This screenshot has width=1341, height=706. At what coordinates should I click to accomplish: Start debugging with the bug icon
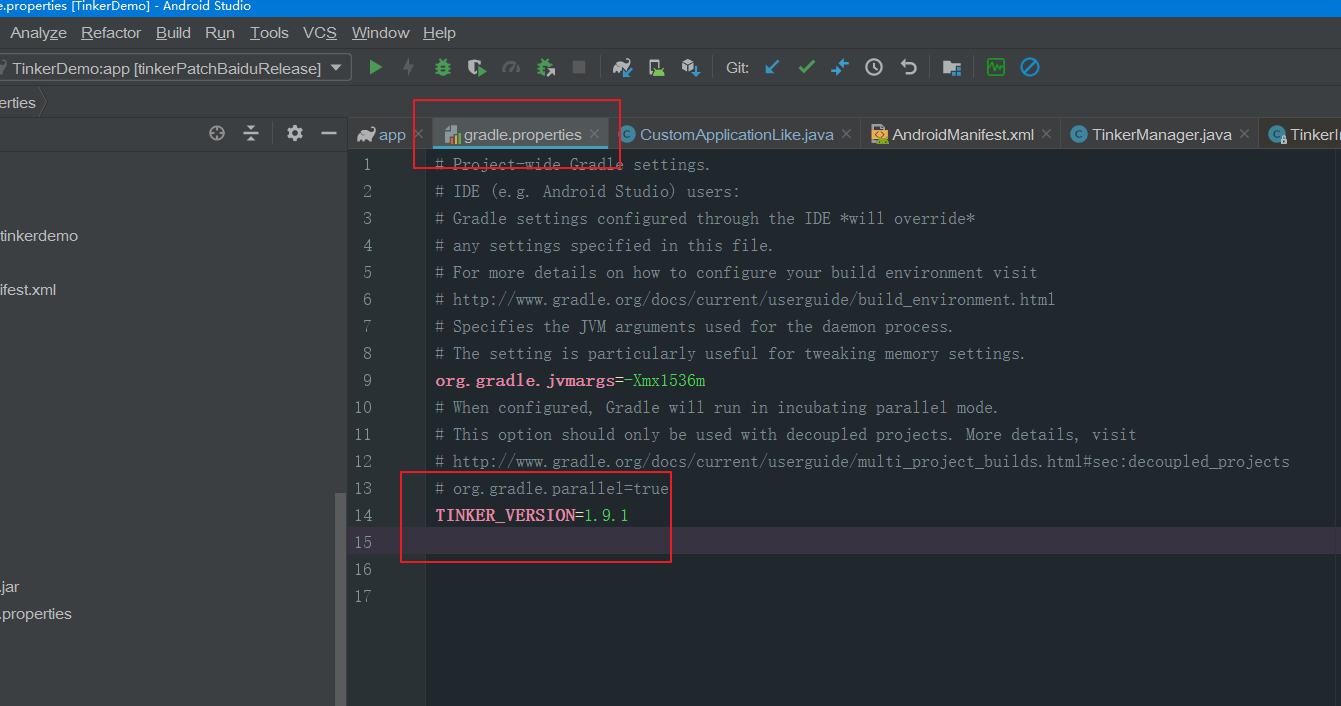point(442,68)
